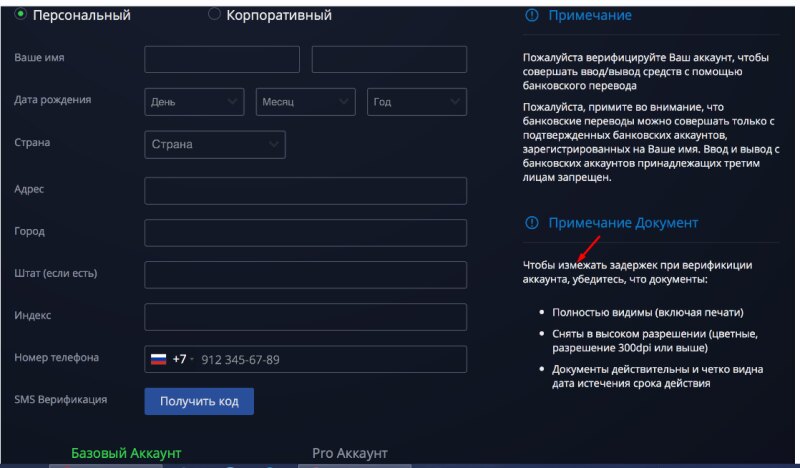Select the Персональный account type
This screenshot has height=468, width=800.
[x=21, y=15]
